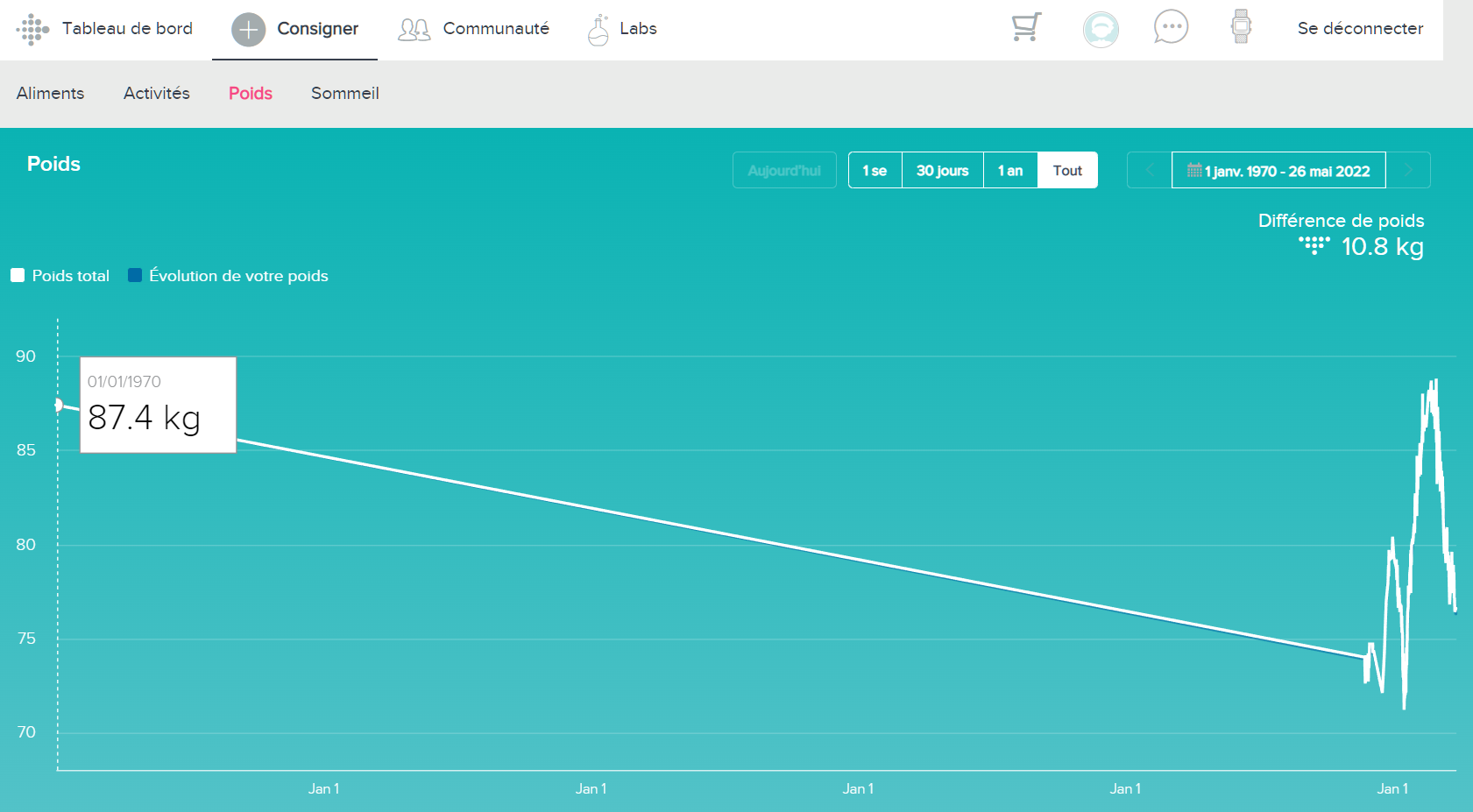
Task: Click the 01/01/1970 data point marker
Action: (58, 405)
